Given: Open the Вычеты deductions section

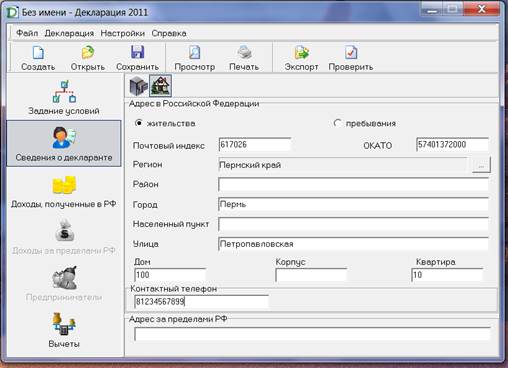Looking at the screenshot, I should click(64, 330).
